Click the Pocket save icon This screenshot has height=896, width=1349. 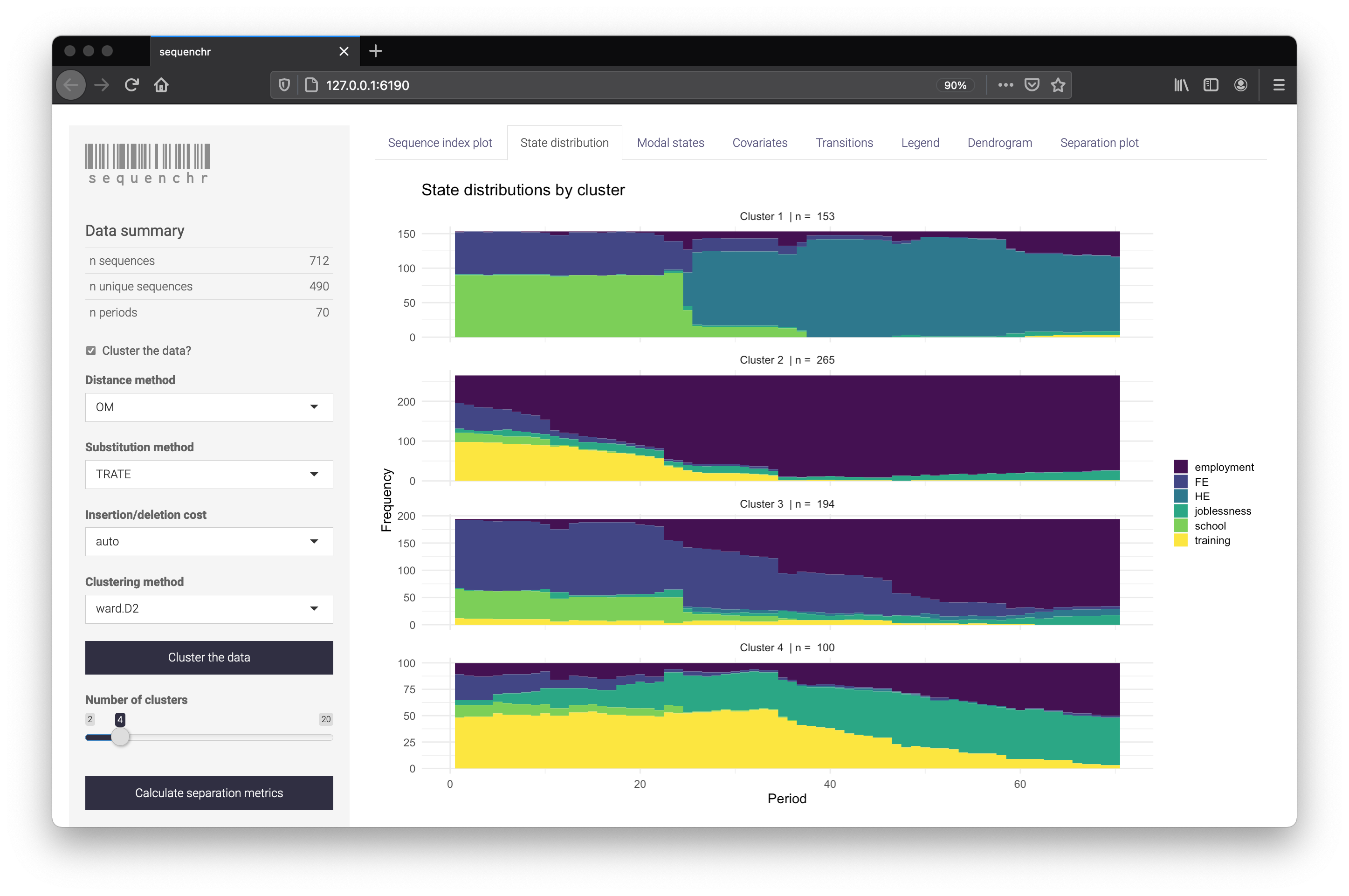(1031, 85)
